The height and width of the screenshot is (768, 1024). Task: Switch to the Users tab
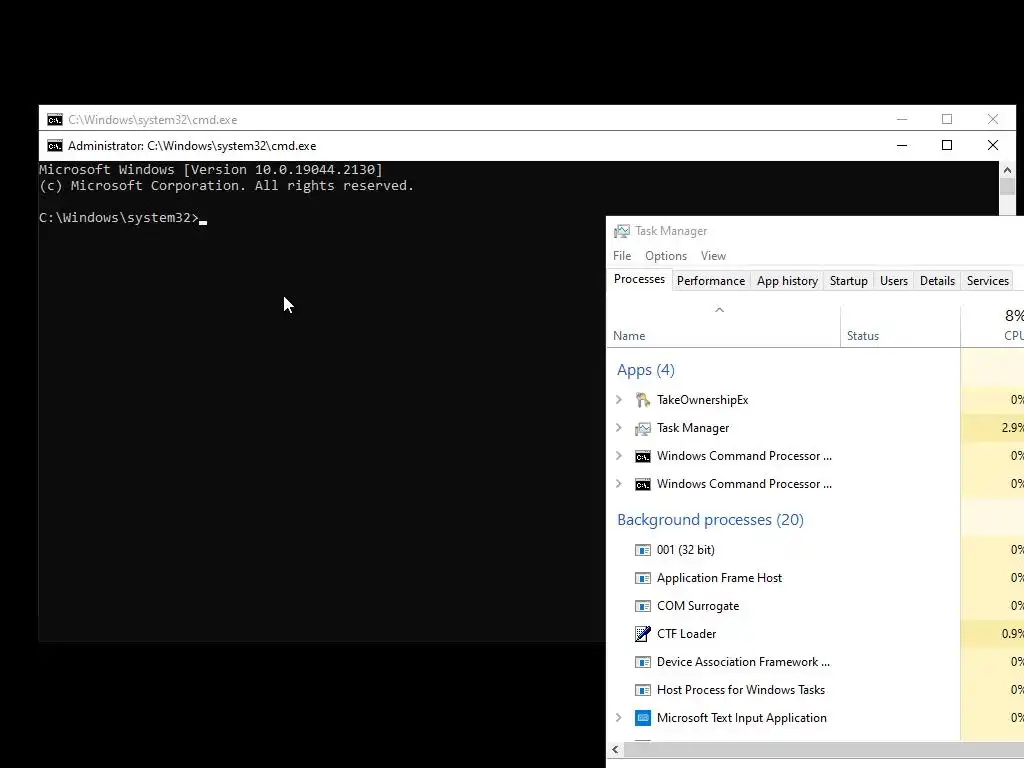(893, 281)
